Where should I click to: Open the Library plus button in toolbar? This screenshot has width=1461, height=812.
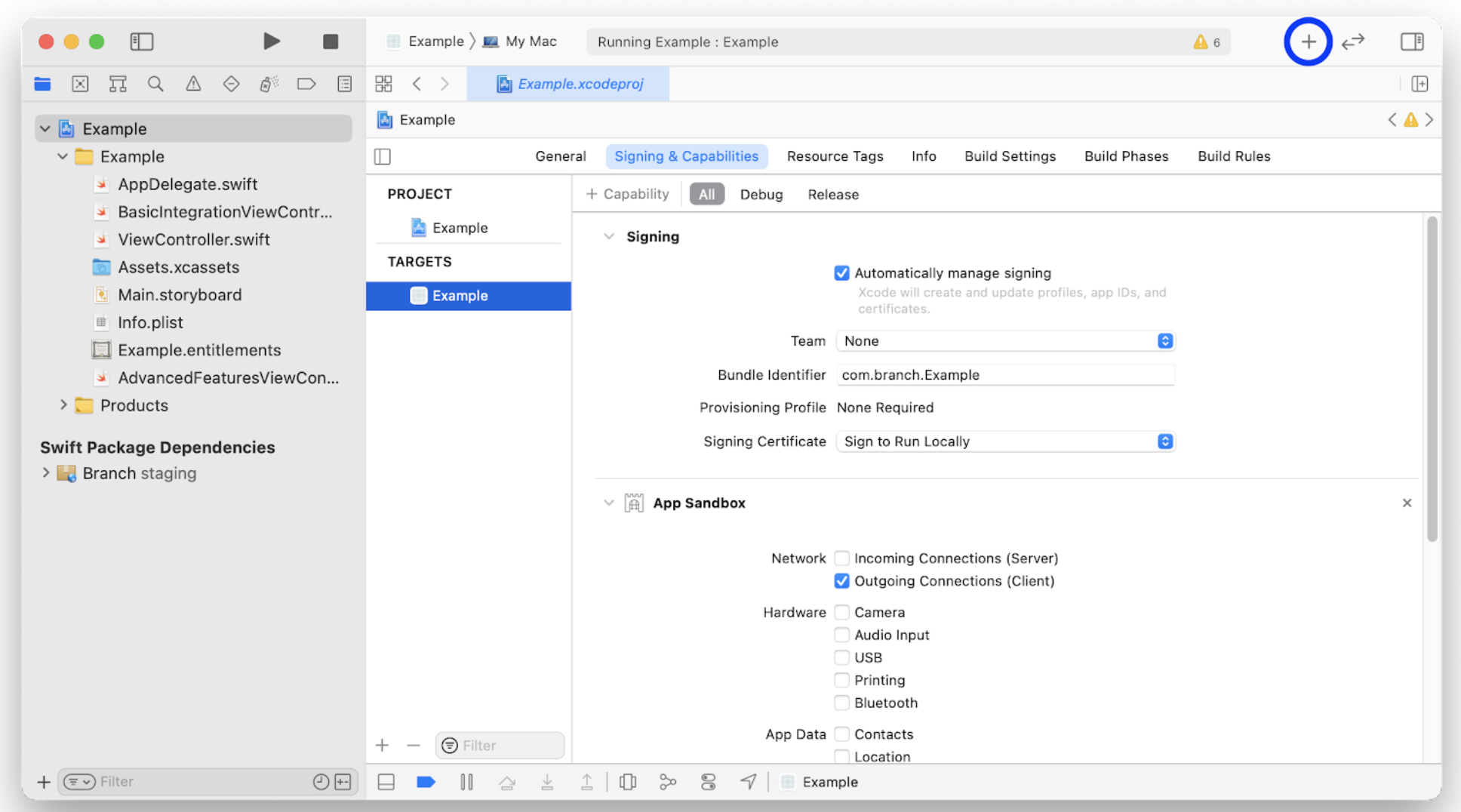1308,42
